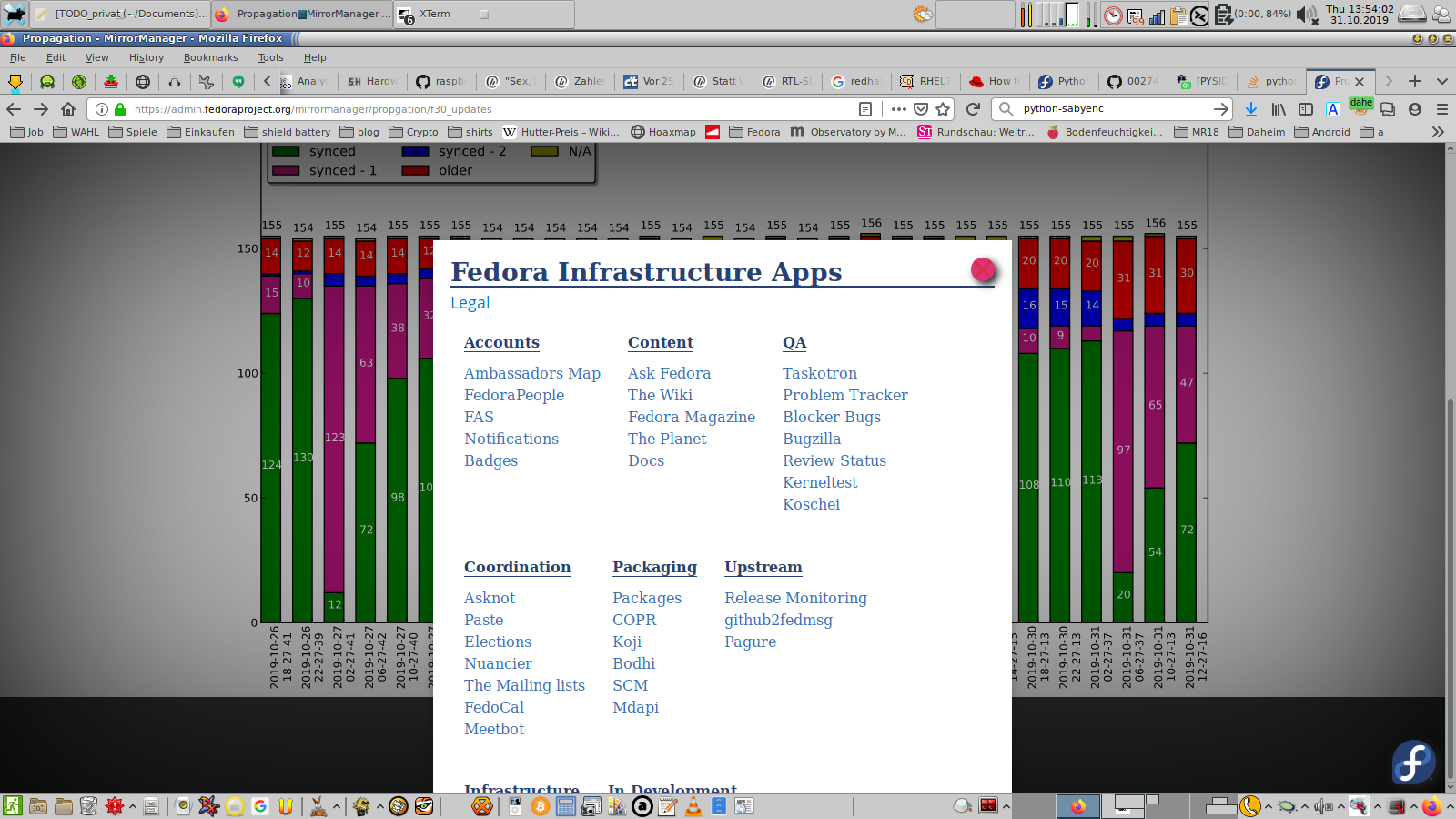Open the XTerm window from the top panel

pos(484,15)
